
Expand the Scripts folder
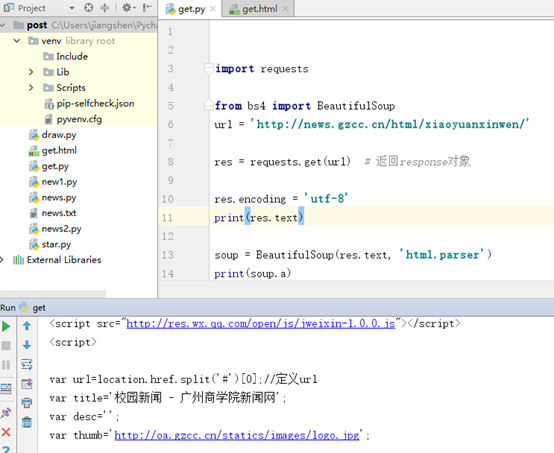coord(31,88)
